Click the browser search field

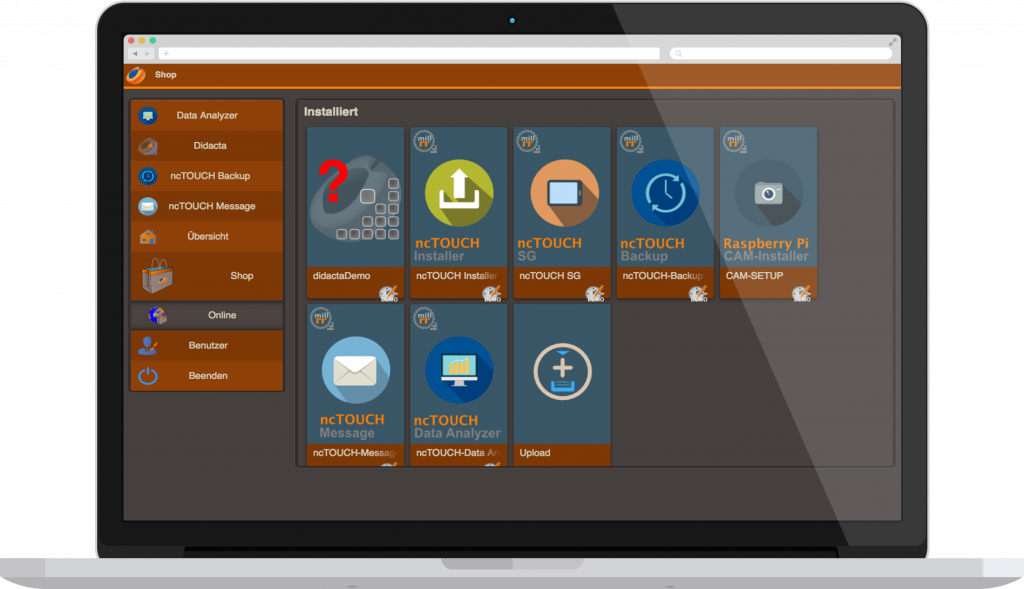tap(781, 54)
